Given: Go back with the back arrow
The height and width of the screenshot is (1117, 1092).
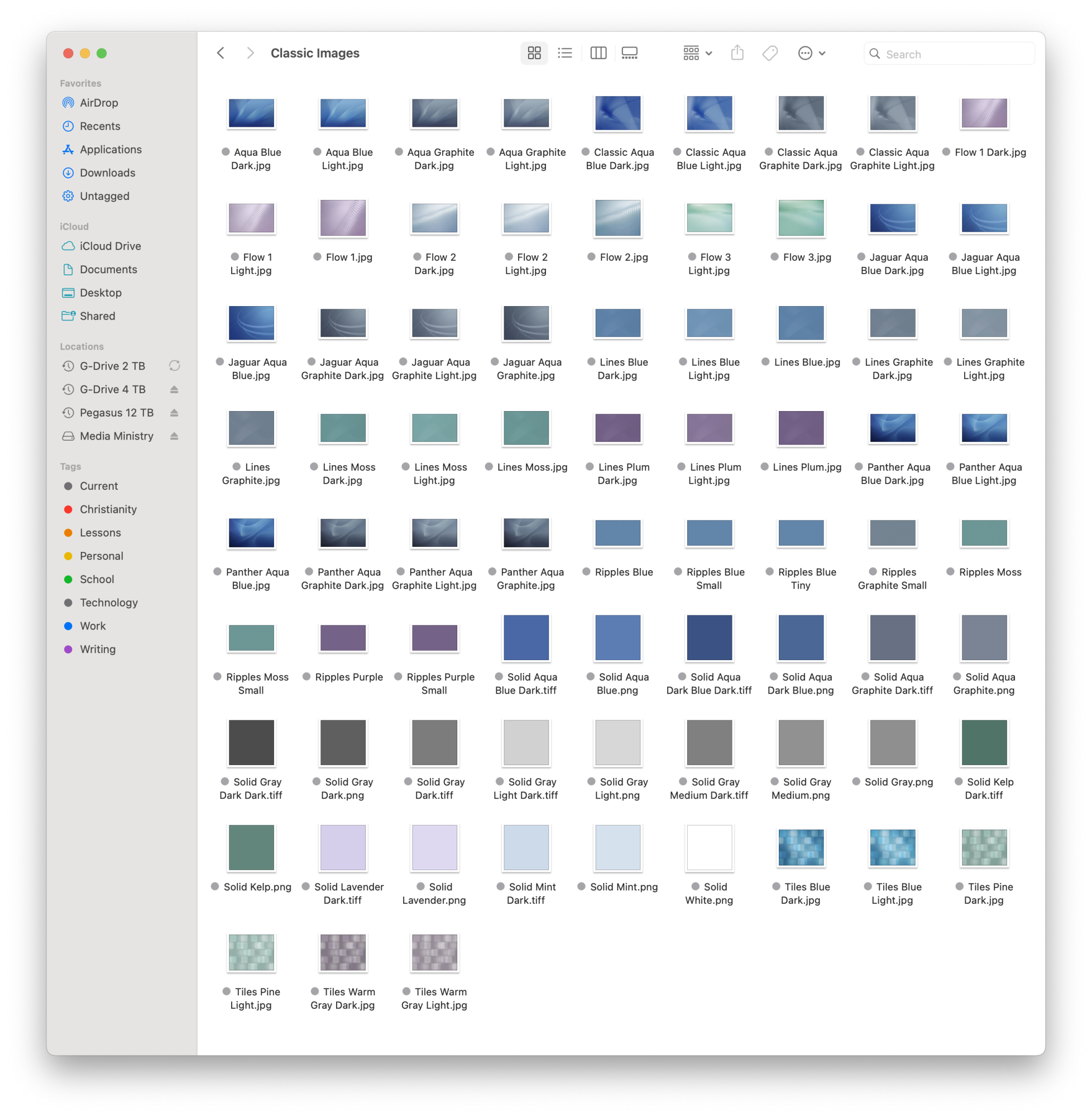Looking at the screenshot, I should tap(221, 54).
